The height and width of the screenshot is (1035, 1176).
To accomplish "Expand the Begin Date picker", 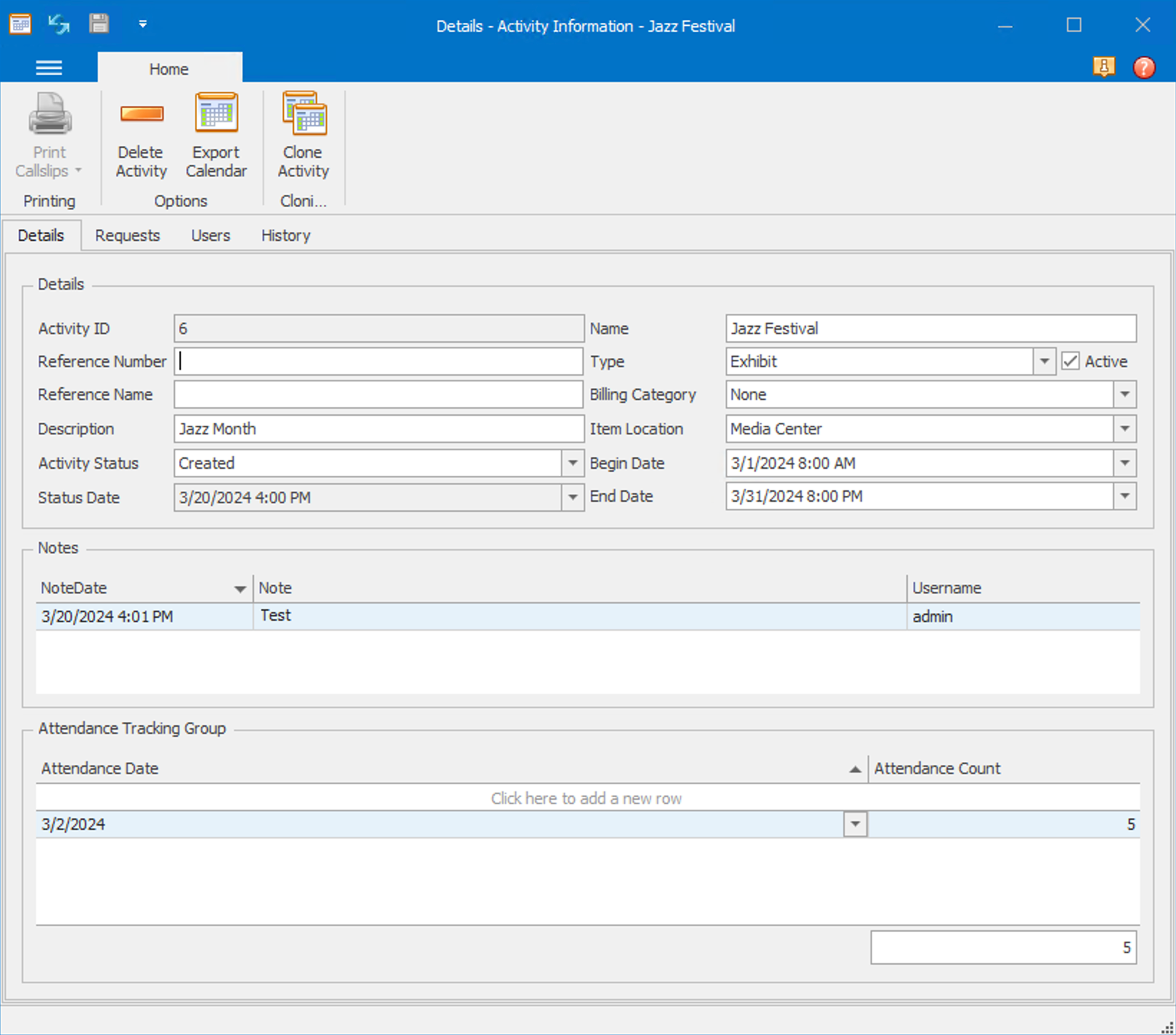I will 1124,463.
